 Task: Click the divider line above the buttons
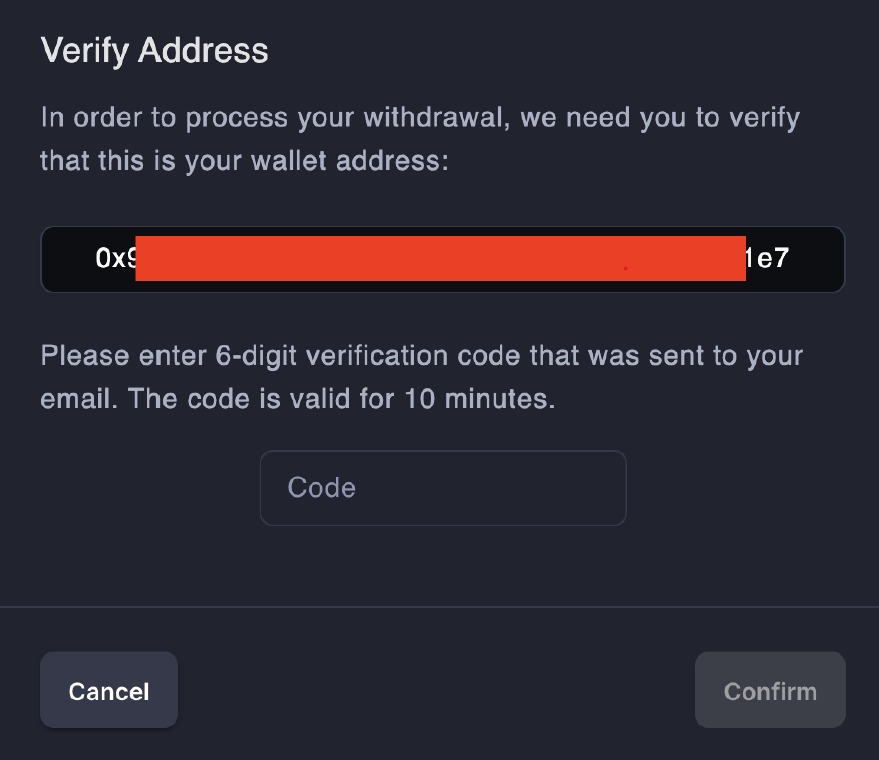click(x=439, y=607)
